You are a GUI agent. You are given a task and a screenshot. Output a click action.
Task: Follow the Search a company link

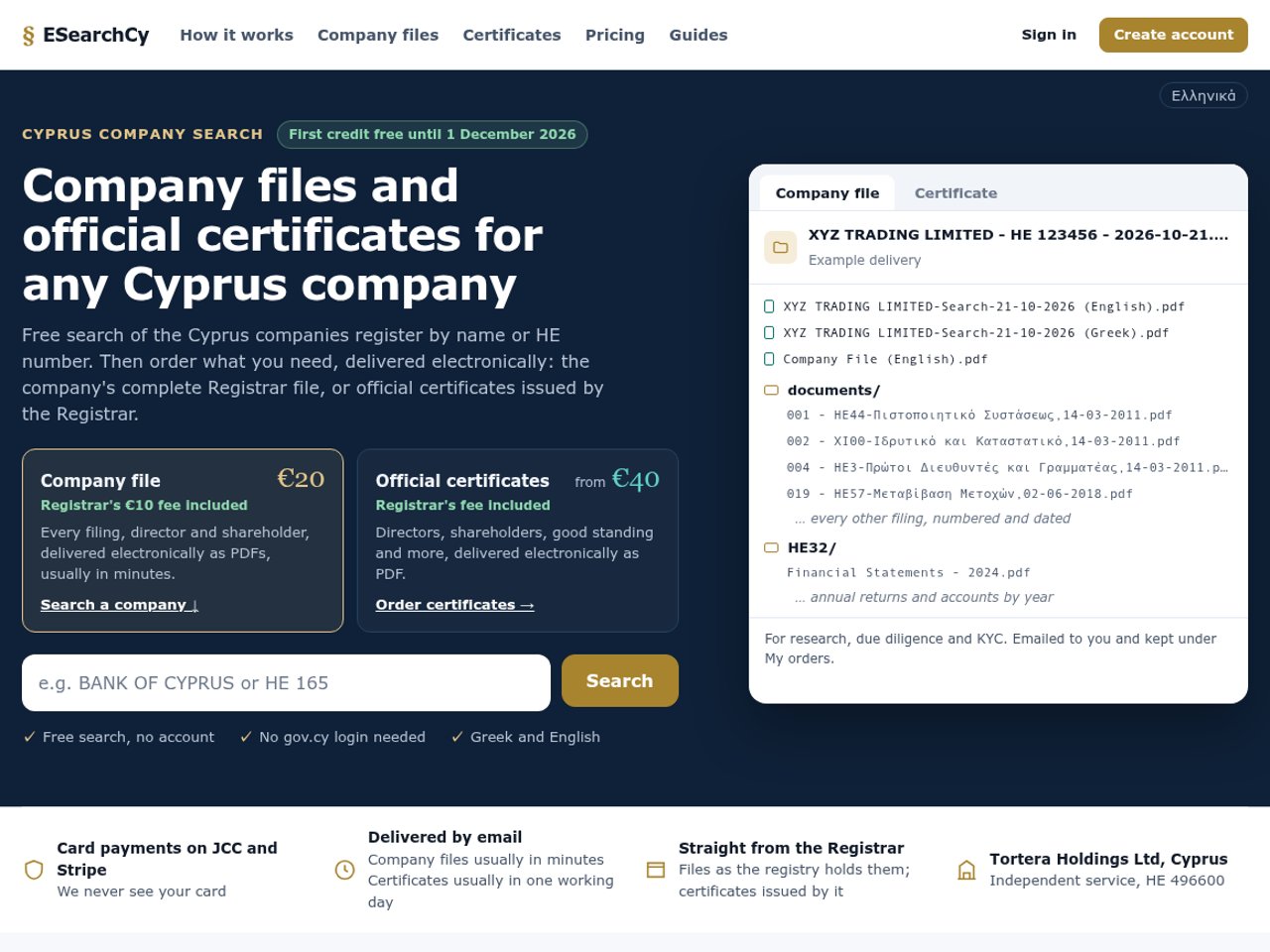119,605
